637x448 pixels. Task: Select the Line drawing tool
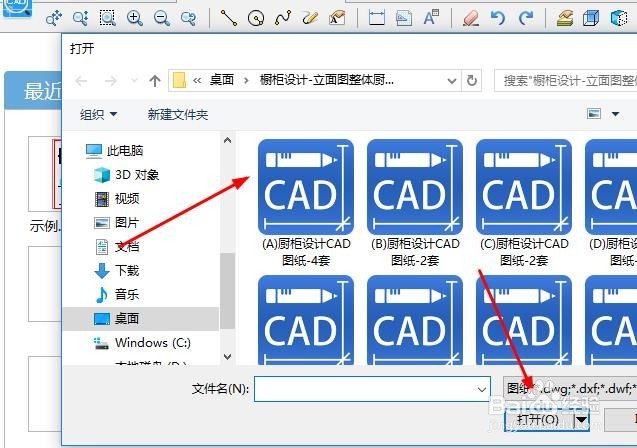point(229,18)
